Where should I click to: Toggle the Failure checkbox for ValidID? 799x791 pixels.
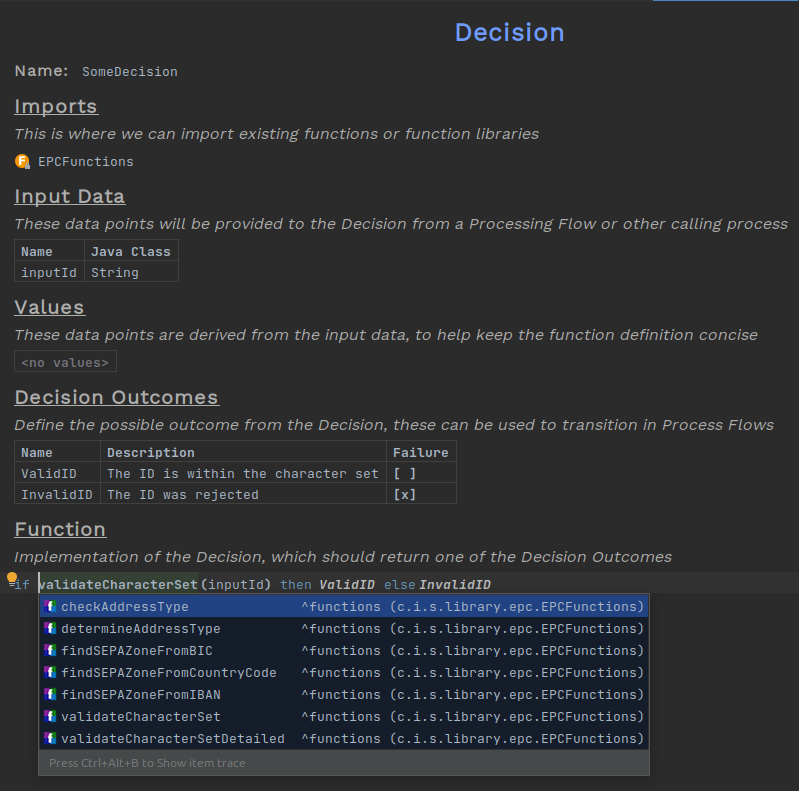[x=405, y=473]
